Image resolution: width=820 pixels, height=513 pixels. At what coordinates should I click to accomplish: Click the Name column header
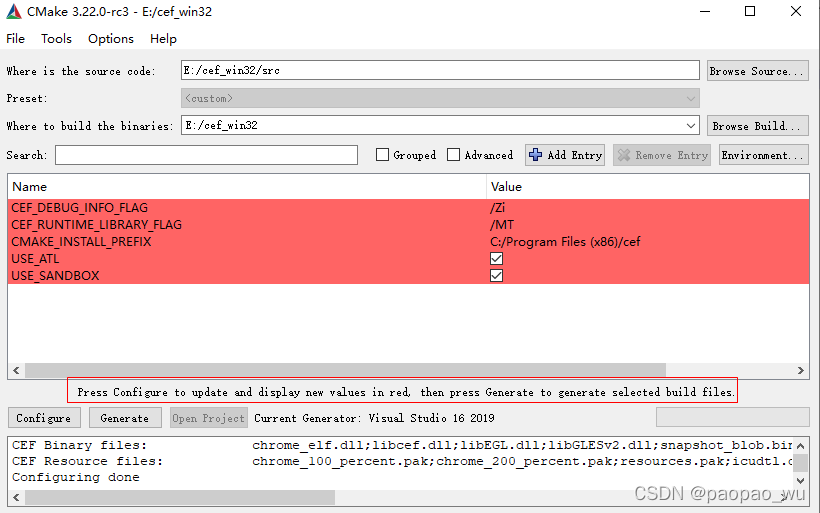[247, 187]
